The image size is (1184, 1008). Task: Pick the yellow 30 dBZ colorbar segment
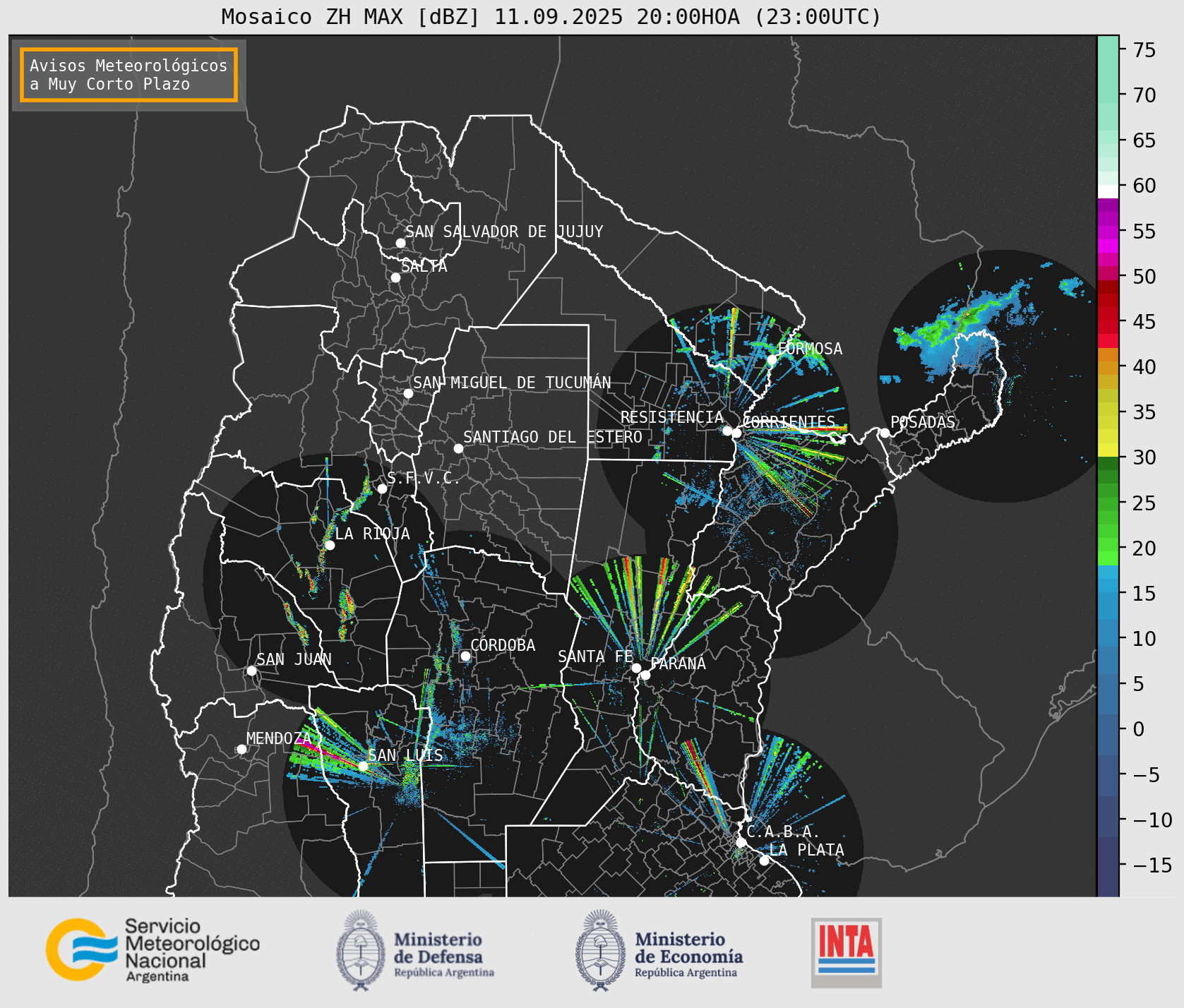[1108, 450]
